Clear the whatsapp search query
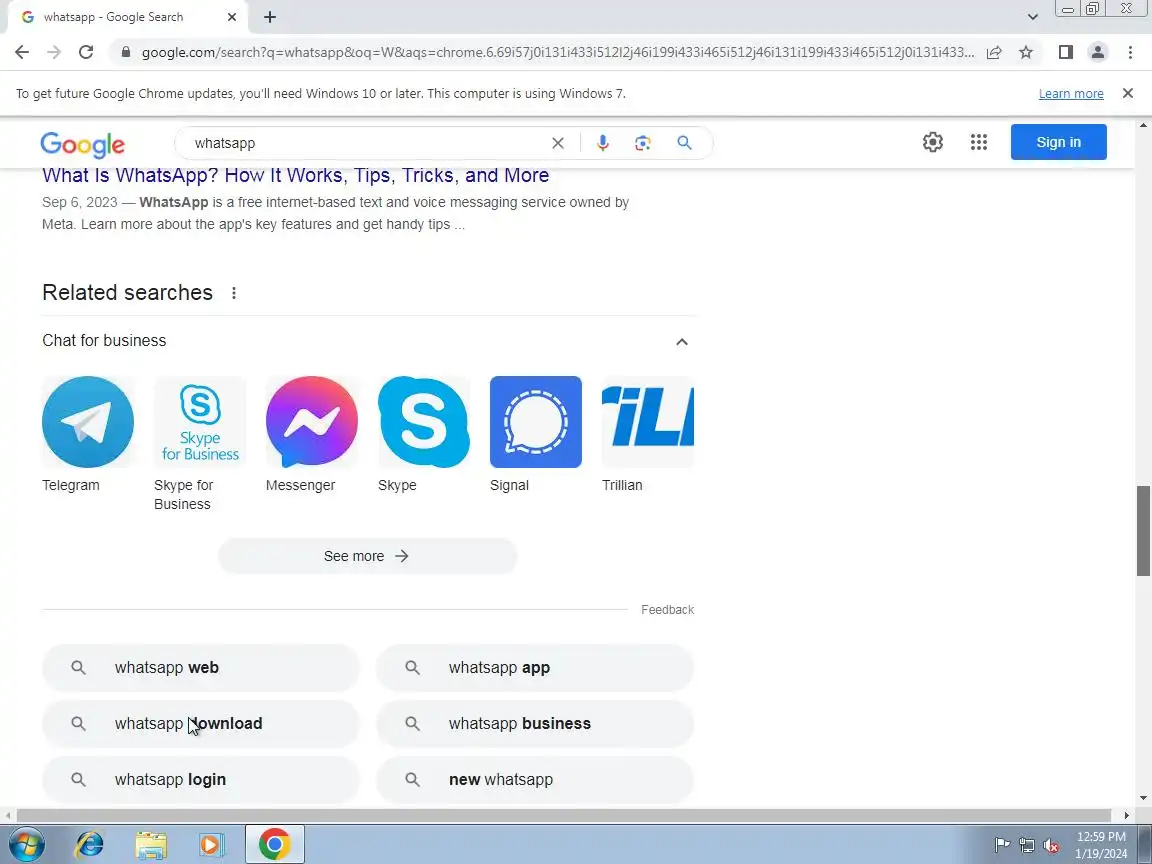The image size is (1152, 864). (558, 143)
